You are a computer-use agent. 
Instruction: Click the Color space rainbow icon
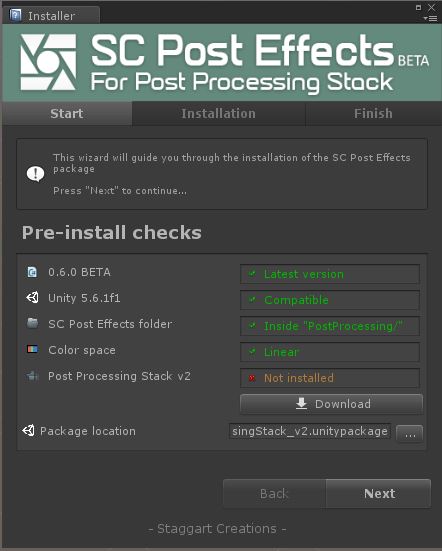point(32,349)
